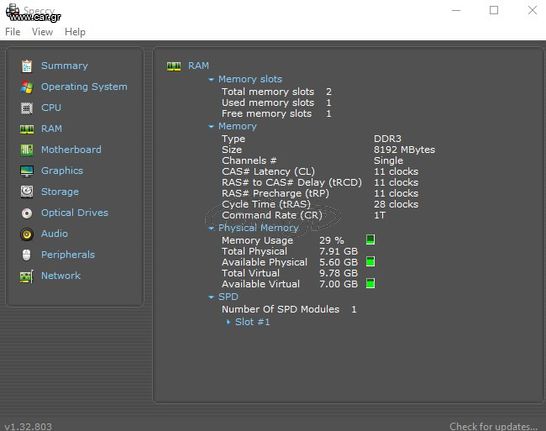The width and height of the screenshot is (546, 431).
Task: Click the Motherboard icon
Action: point(27,150)
